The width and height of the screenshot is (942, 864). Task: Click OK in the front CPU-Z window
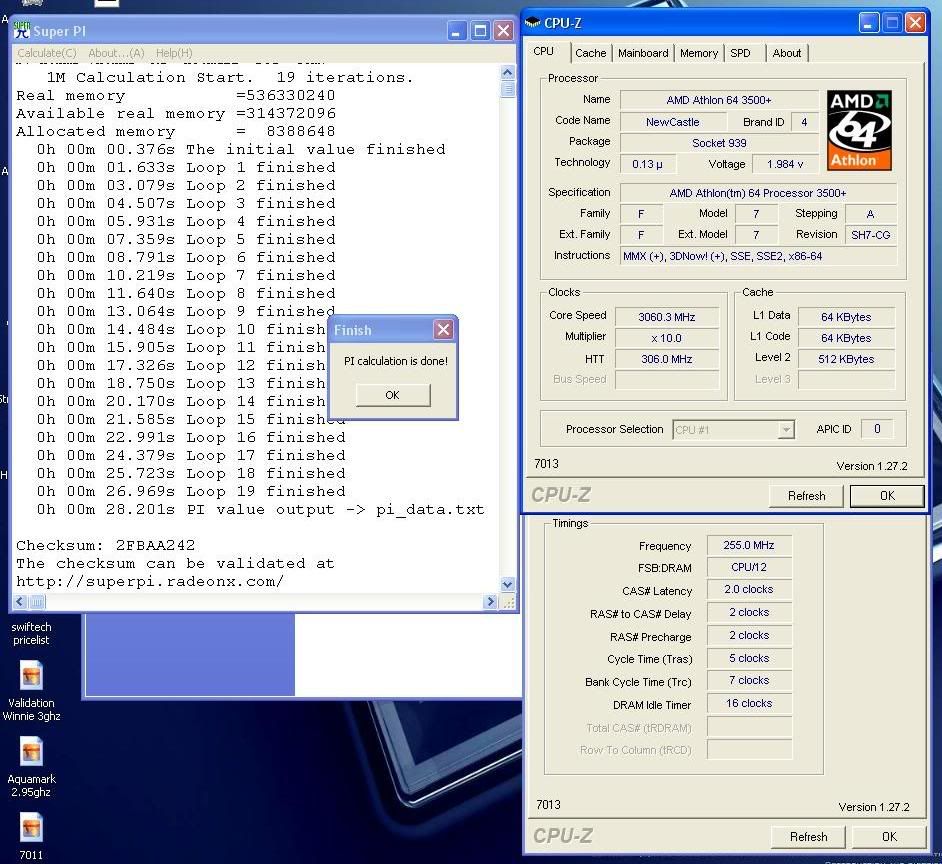[887, 496]
